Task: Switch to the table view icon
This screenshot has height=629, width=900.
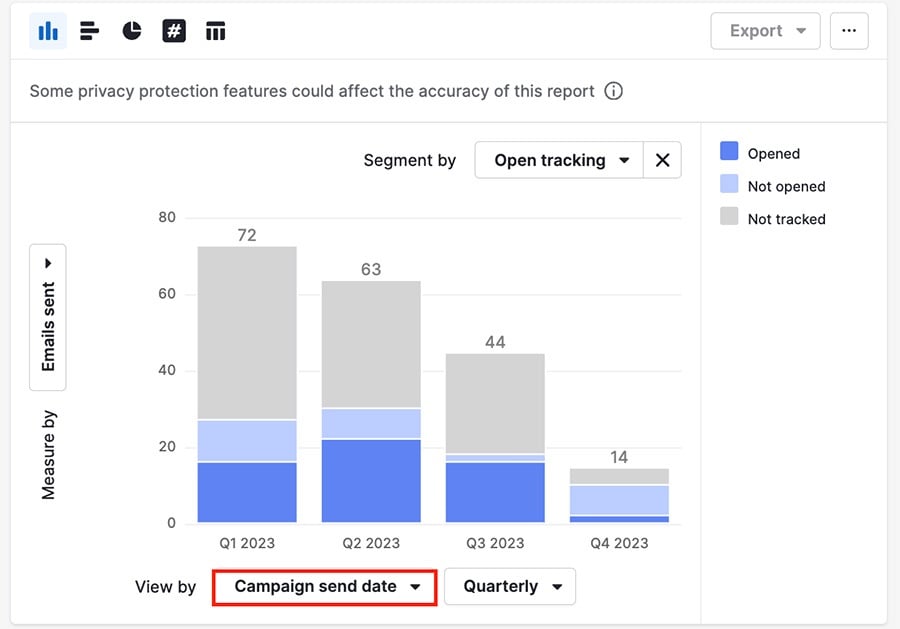Action: tap(215, 31)
